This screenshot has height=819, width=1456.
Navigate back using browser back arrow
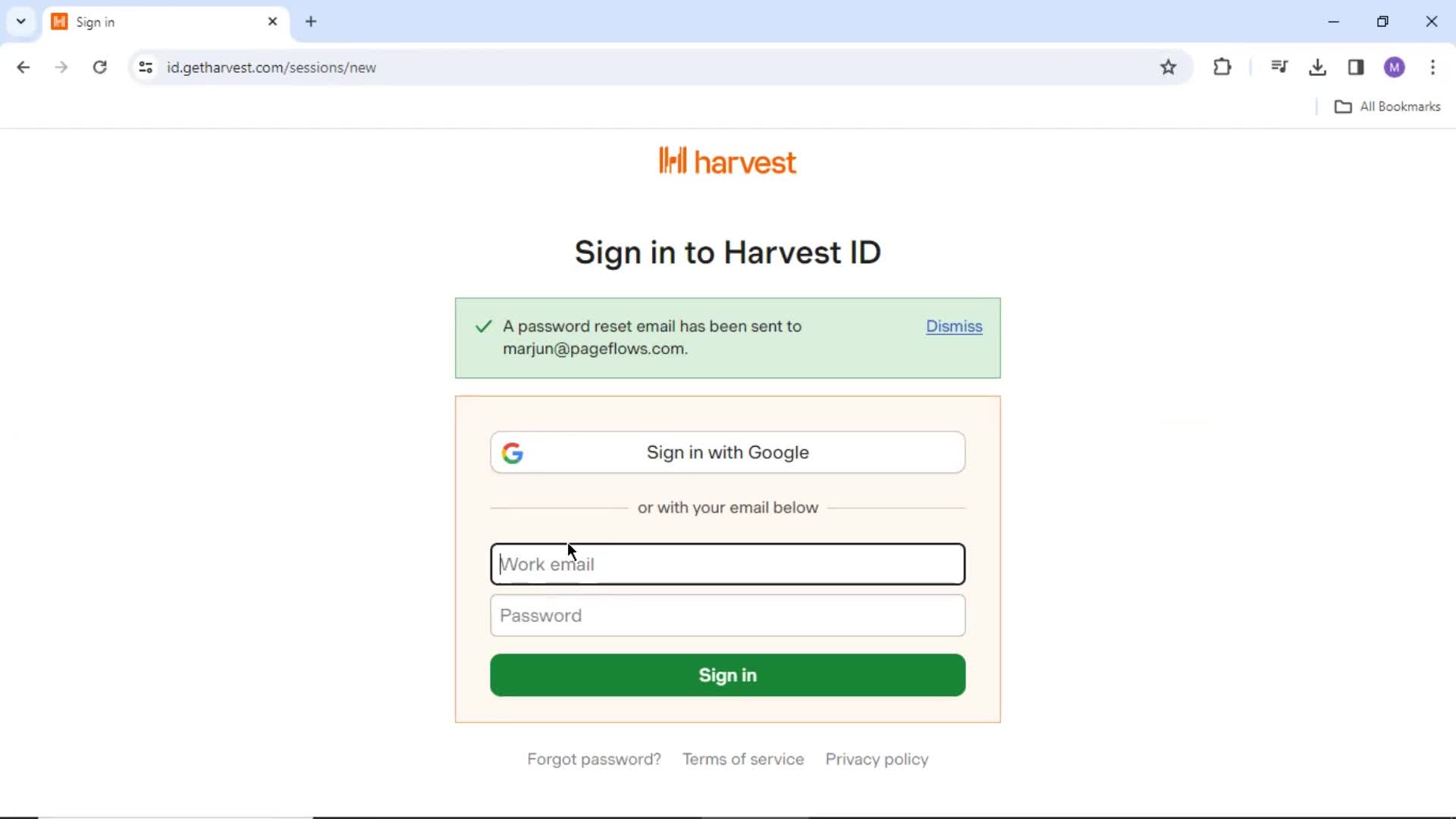click(23, 67)
